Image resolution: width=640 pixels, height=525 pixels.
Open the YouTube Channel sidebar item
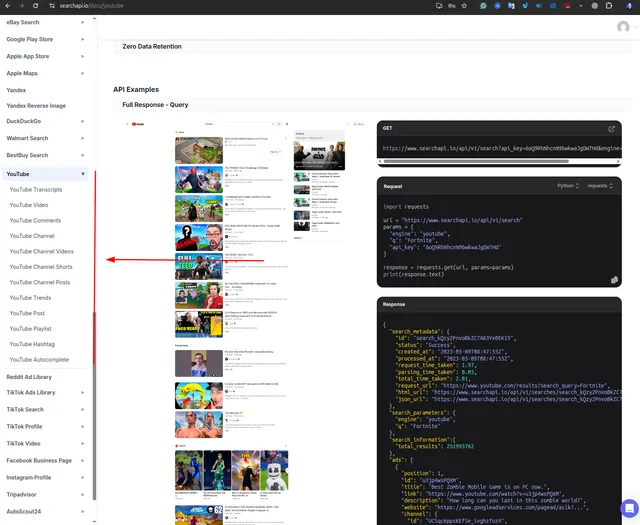click(x=32, y=236)
